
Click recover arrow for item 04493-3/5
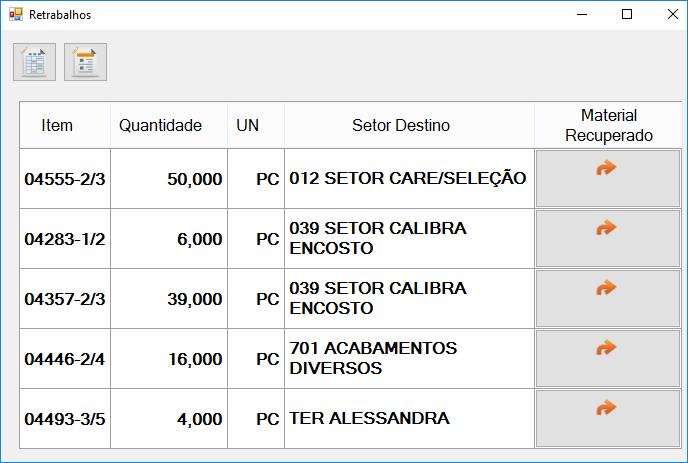point(608,419)
